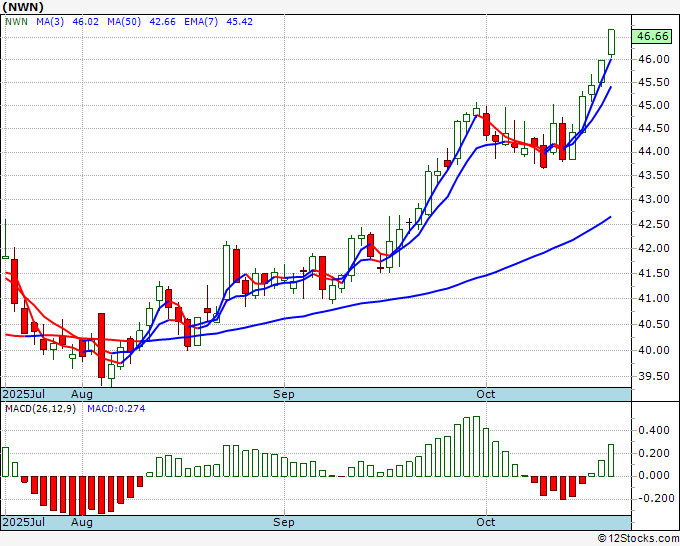The image size is (680, 546).
Task: Click the 0.000 MACD axis label
Action: point(654,476)
